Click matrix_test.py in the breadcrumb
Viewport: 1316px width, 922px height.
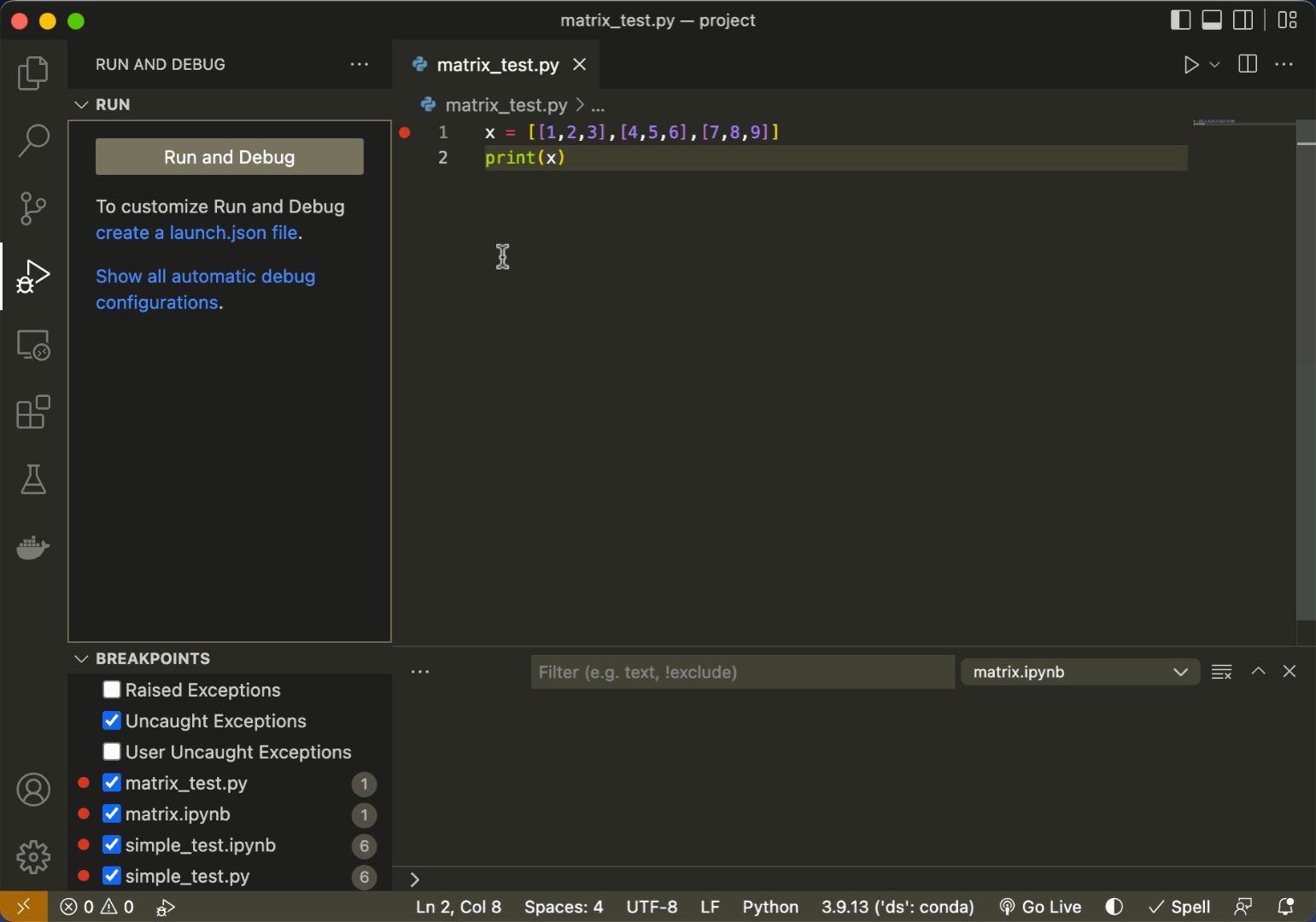(506, 105)
